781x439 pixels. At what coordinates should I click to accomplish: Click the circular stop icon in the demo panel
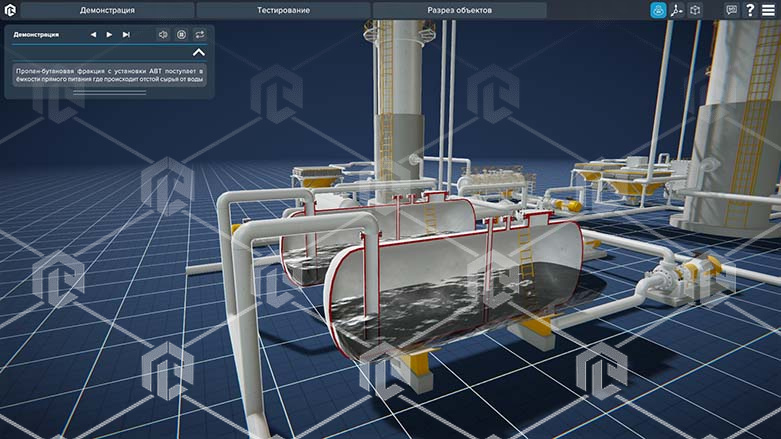pos(181,34)
